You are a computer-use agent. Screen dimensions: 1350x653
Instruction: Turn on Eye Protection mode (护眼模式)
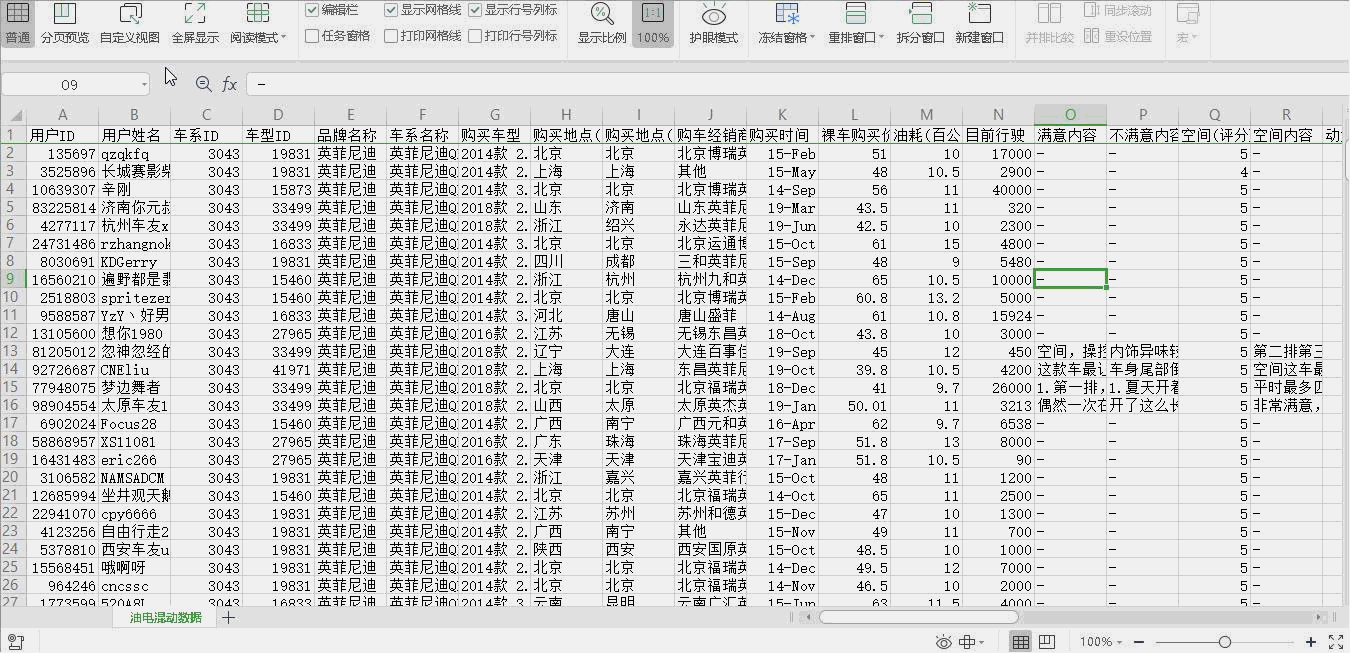point(714,23)
